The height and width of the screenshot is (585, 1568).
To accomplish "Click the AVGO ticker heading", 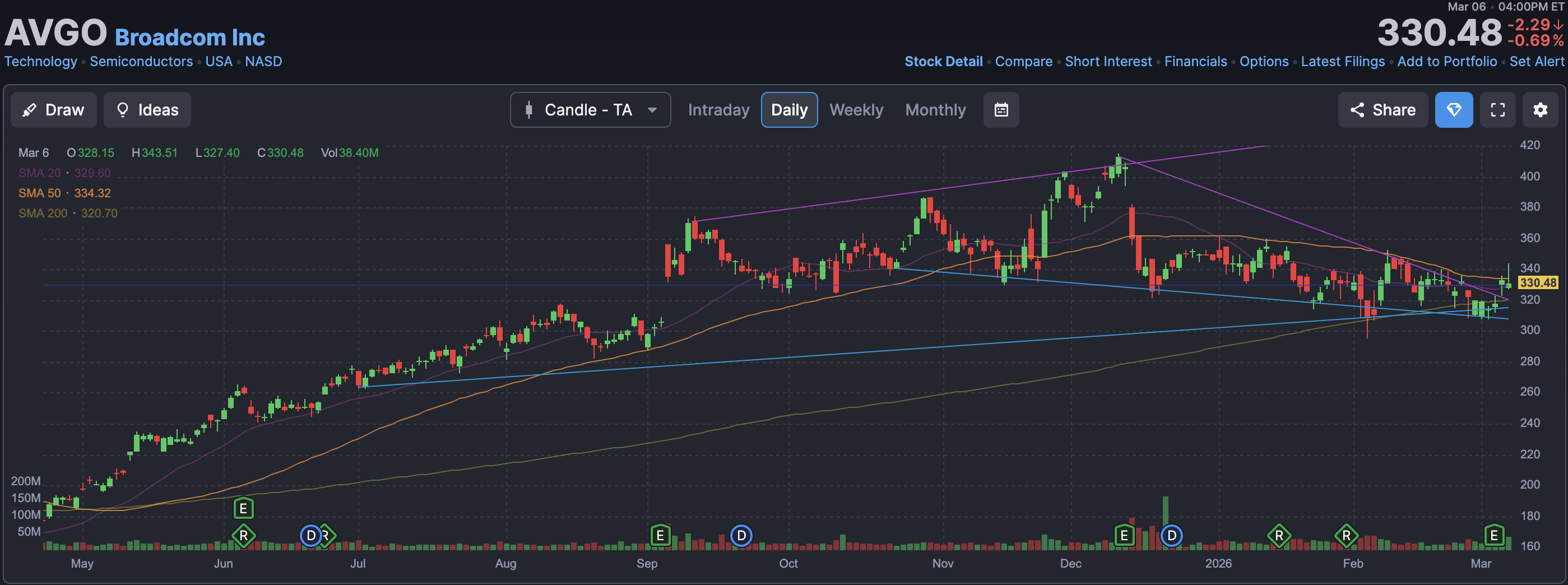I will pyautogui.click(x=56, y=32).
